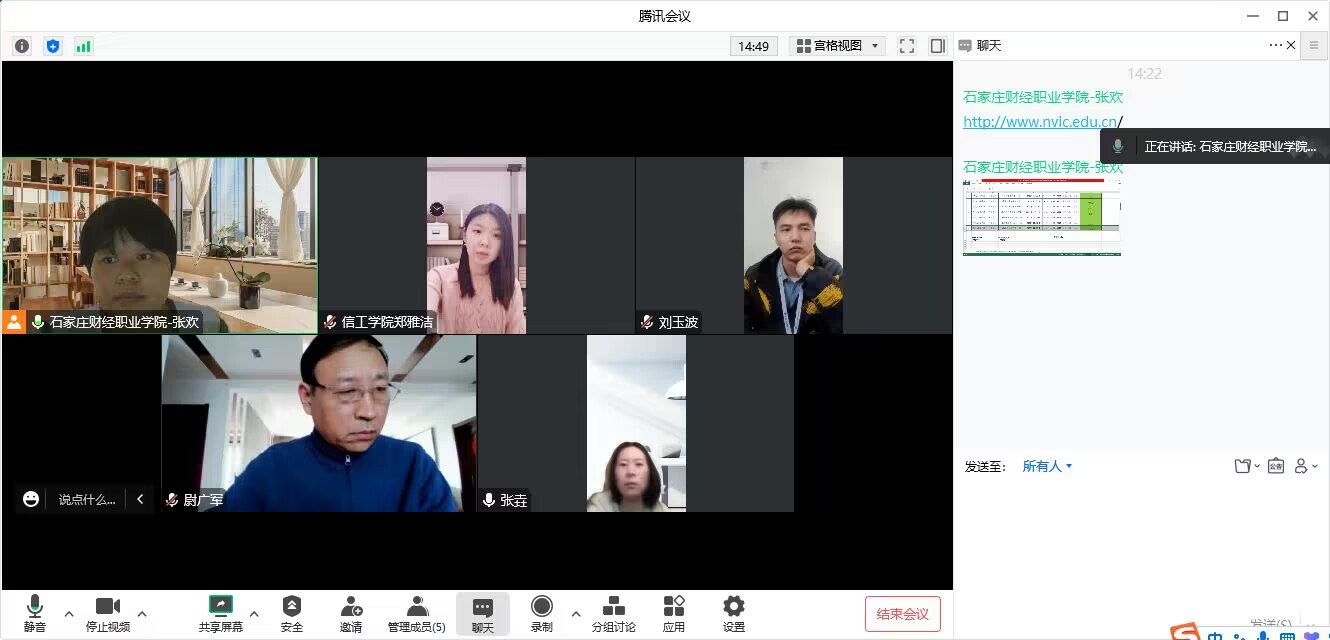Enter fullscreen mode using the fullscreen icon
This screenshot has width=1330, height=640.
click(x=907, y=46)
